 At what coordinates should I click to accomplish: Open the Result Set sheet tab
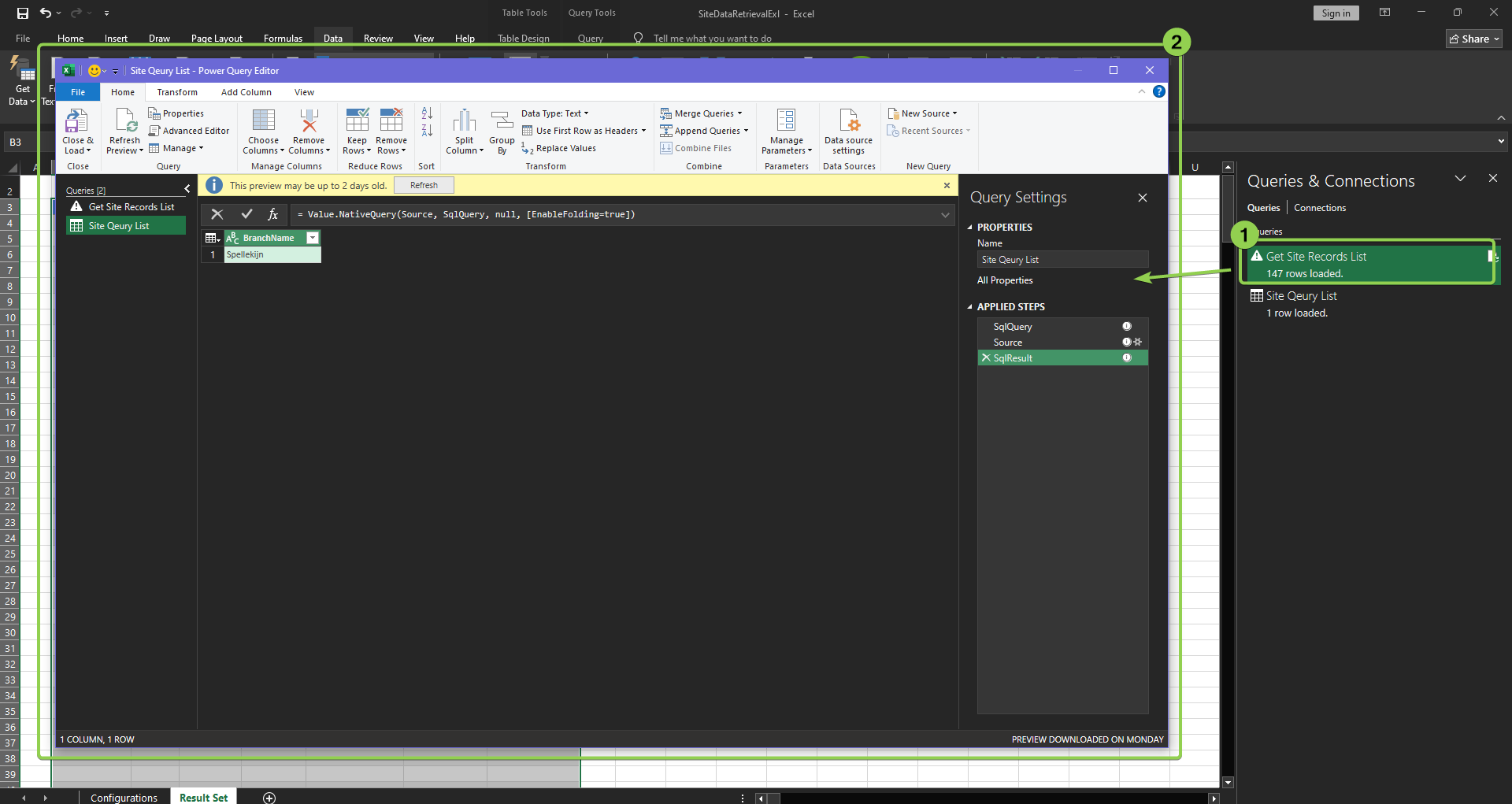tap(203, 797)
